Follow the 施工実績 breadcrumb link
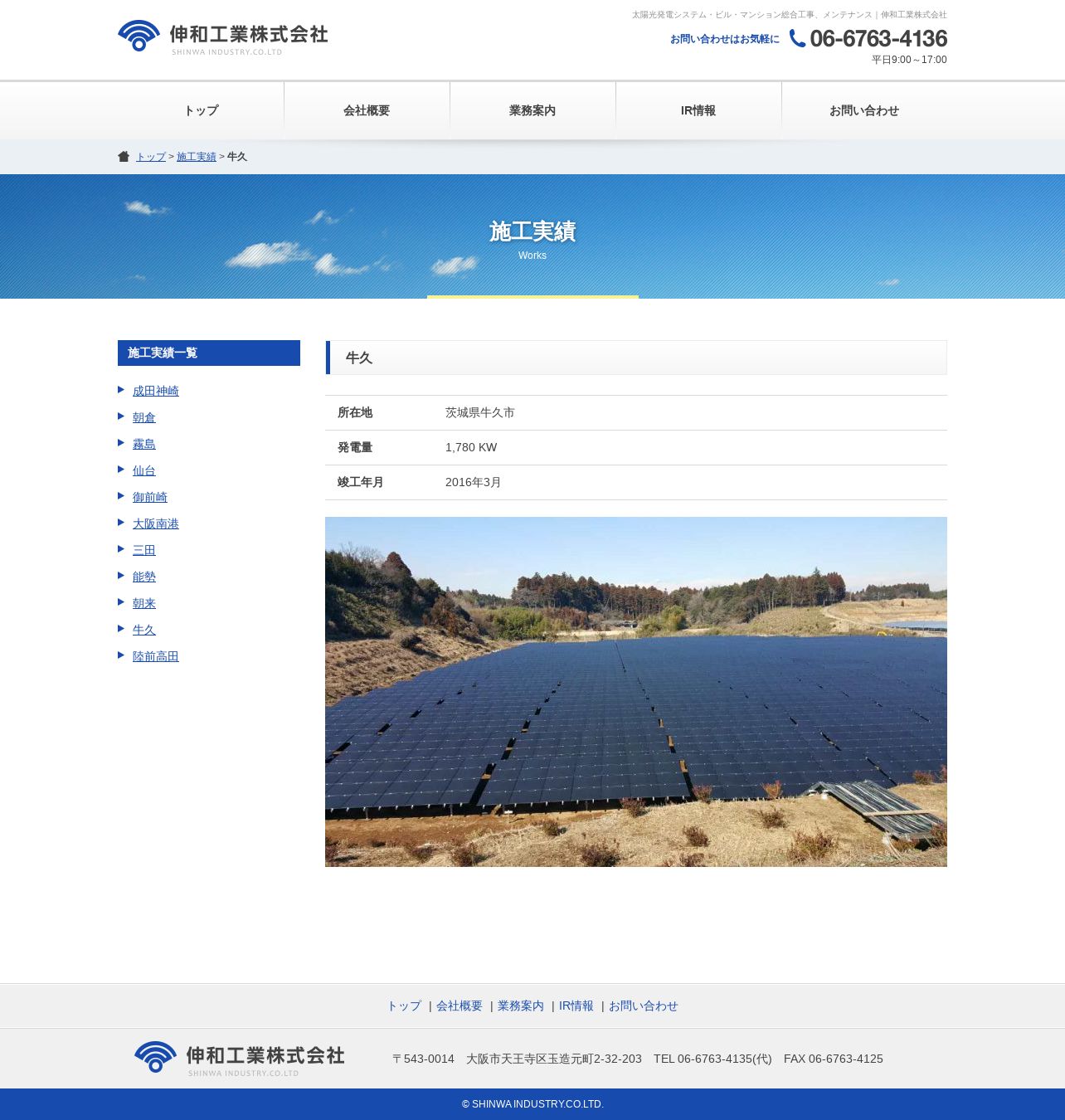This screenshot has width=1065, height=1120. (197, 157)
